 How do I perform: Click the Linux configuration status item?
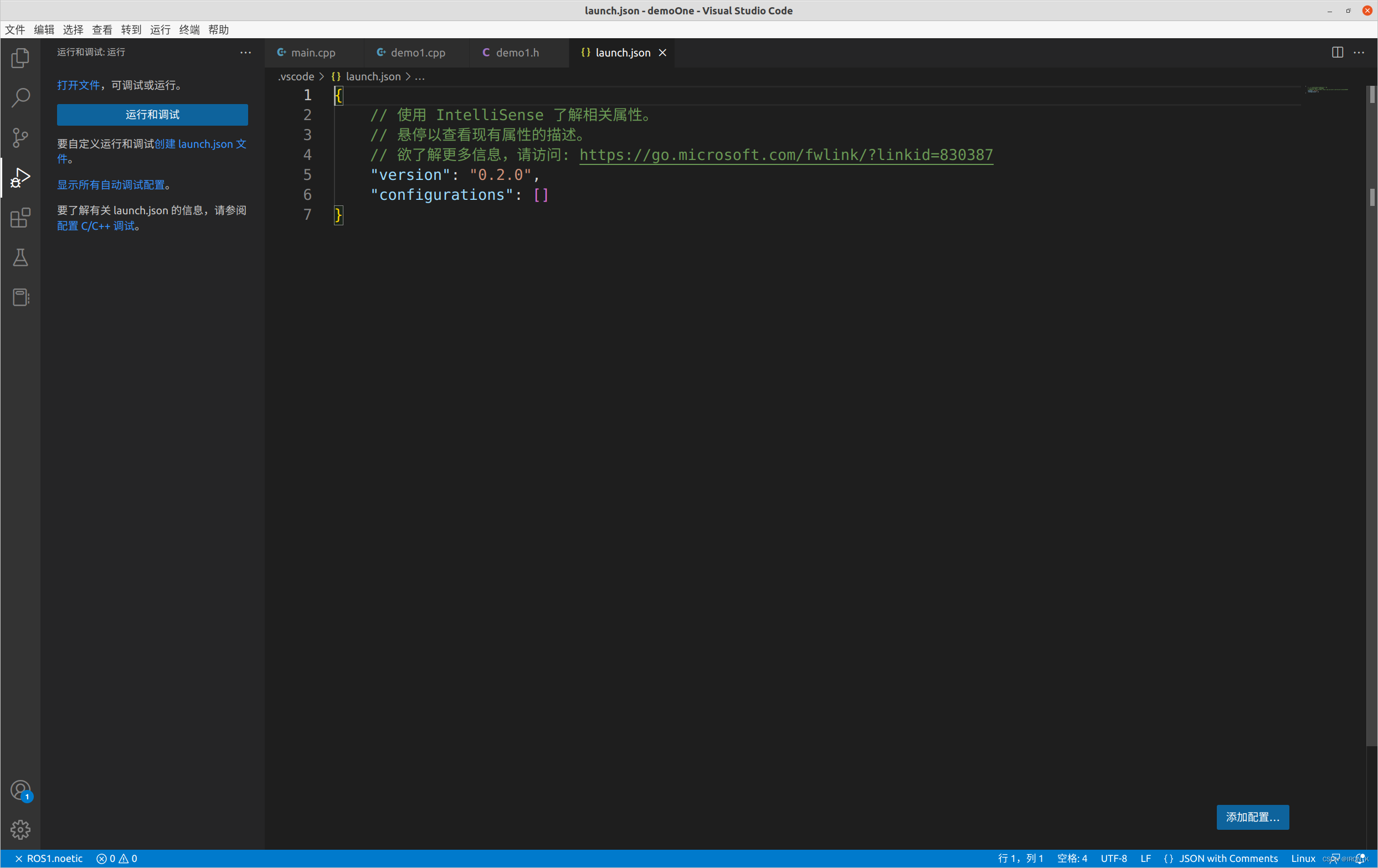coord(1303,858)
